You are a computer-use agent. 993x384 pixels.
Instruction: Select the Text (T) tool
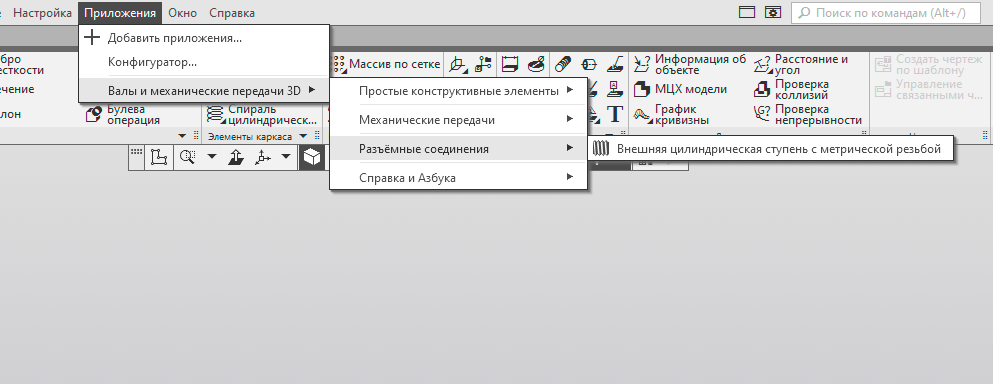[x=615, y=114]
